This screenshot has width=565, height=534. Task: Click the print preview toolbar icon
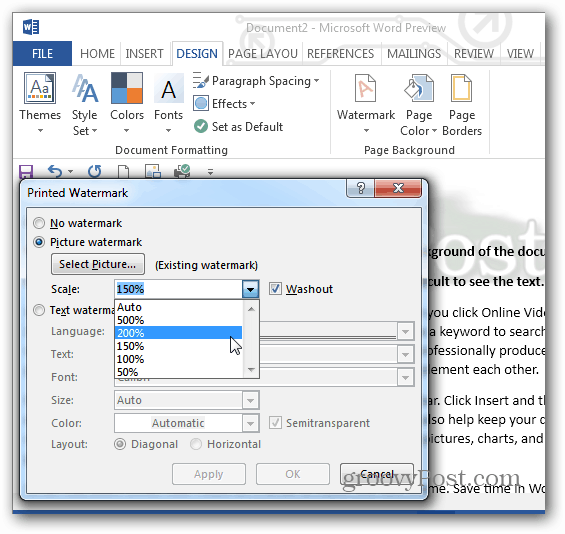(x=153, y=172)
